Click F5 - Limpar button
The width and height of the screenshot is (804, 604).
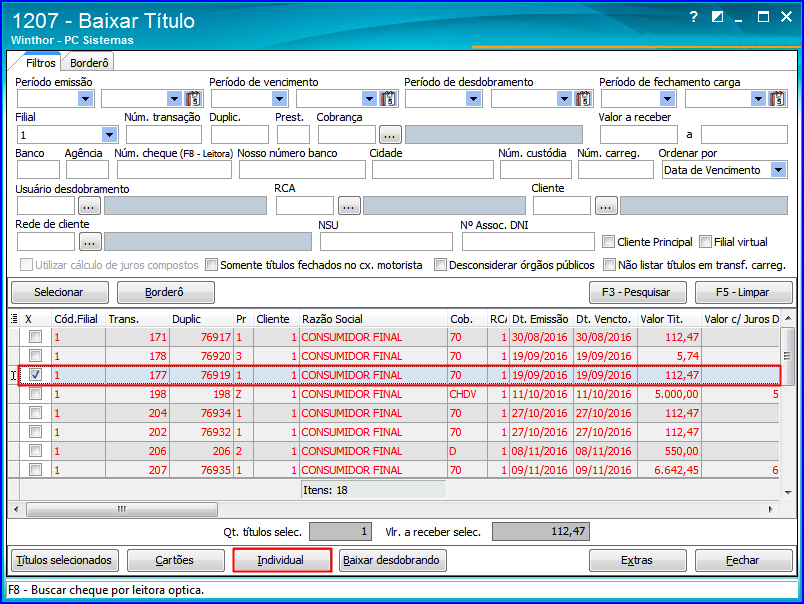click(x=743, y=292)
